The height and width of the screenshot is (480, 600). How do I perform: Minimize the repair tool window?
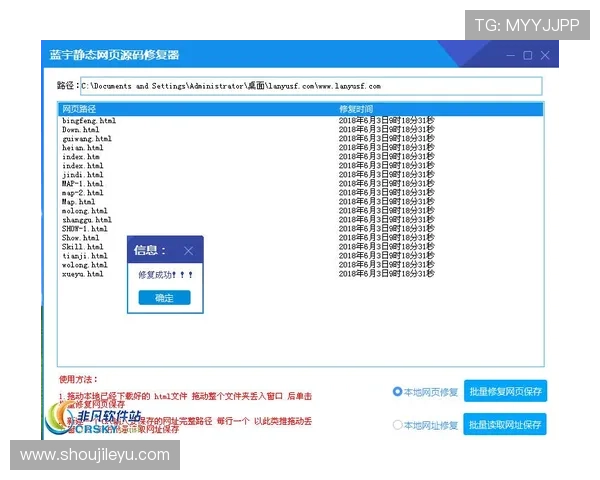point(510,55)
